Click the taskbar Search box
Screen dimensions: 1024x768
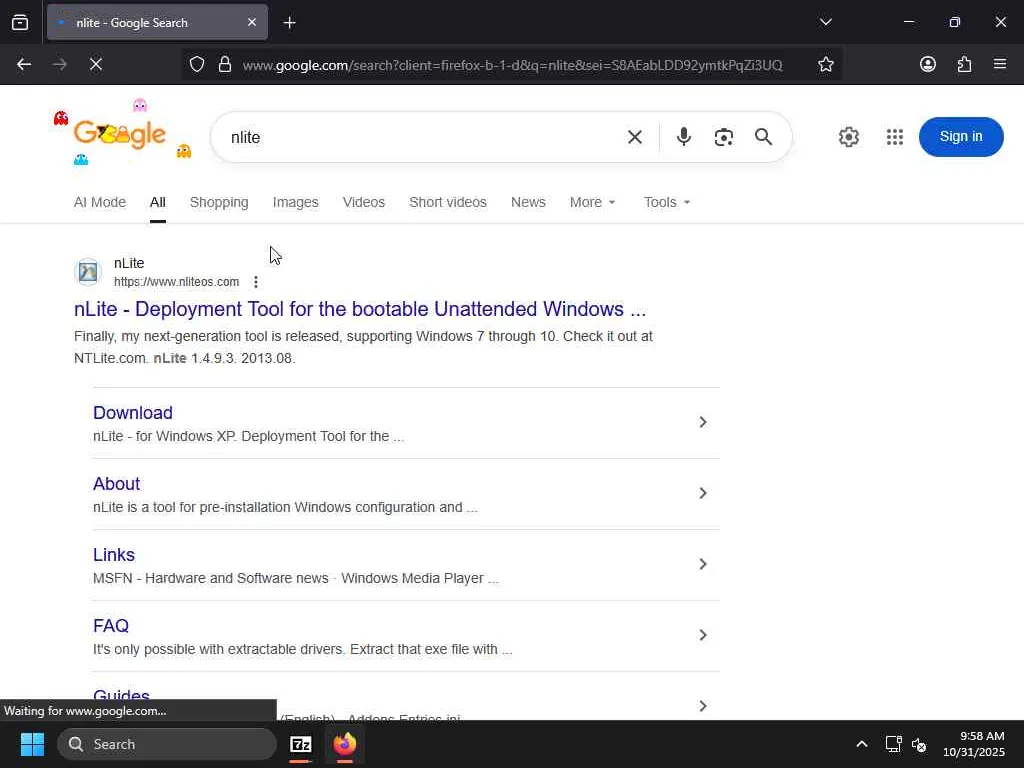(167, 744)
